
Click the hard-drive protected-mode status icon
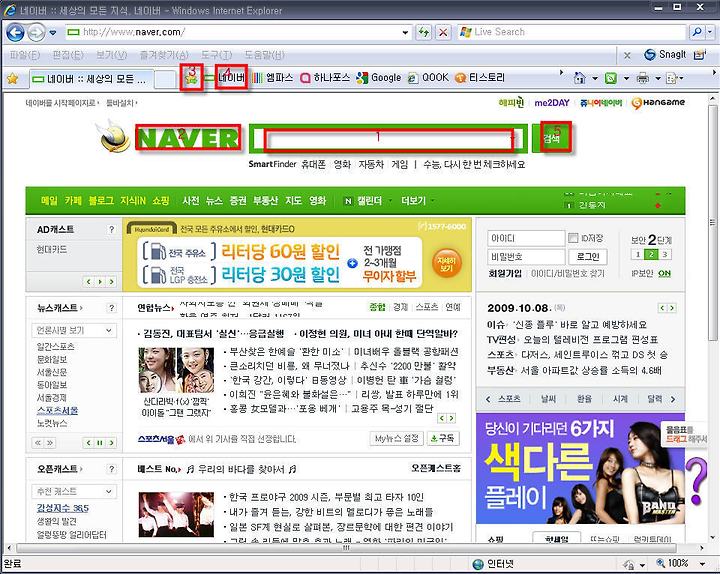tap(629, 564)
